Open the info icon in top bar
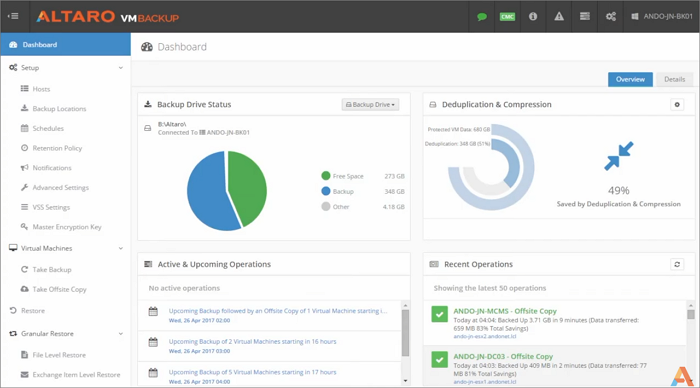The height and width of the screenshot is (388, 700). tap(533, 17)
